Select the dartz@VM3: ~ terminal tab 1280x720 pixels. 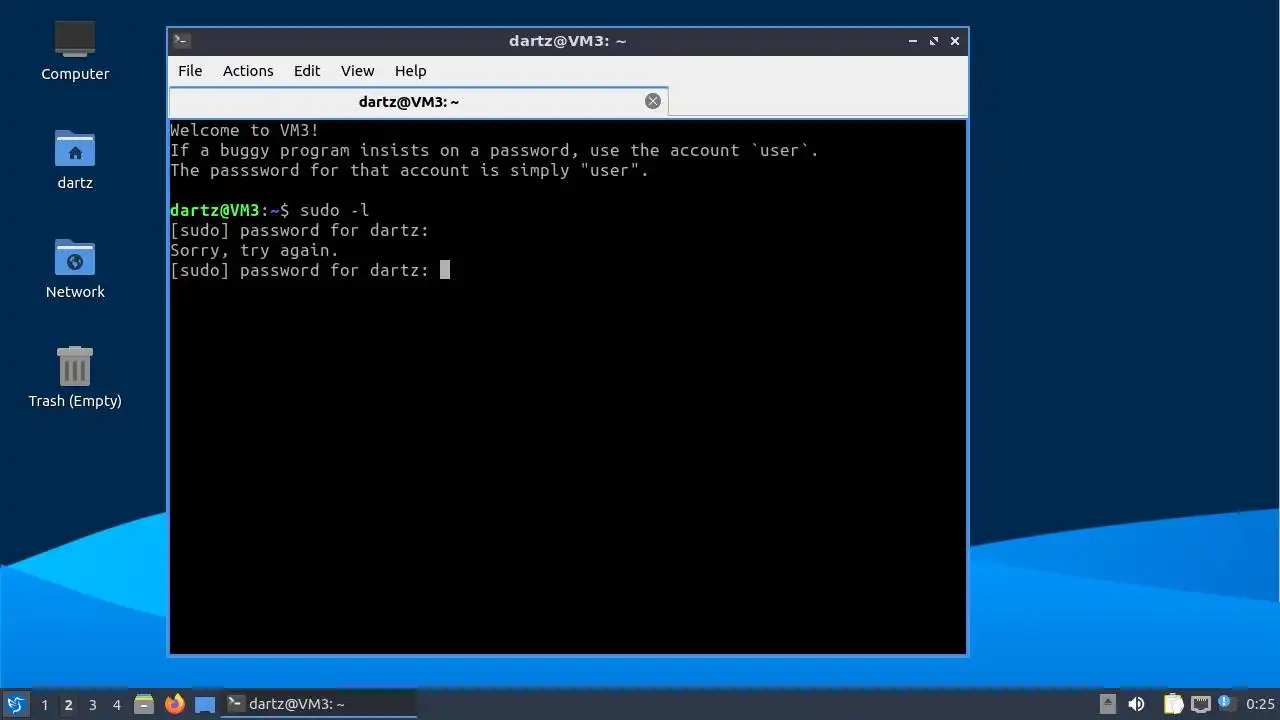click(x=418, y=101)
